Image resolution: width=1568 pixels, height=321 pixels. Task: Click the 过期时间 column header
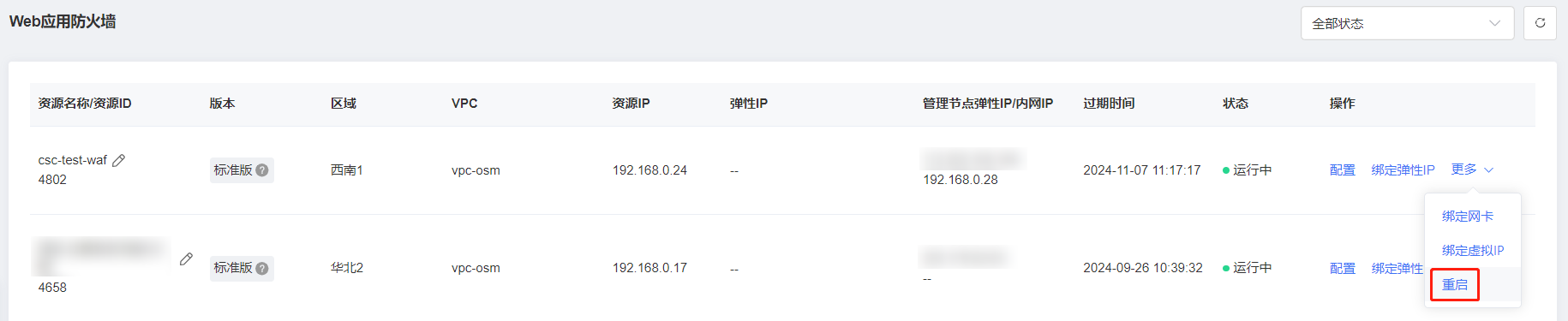(1109, 104)
